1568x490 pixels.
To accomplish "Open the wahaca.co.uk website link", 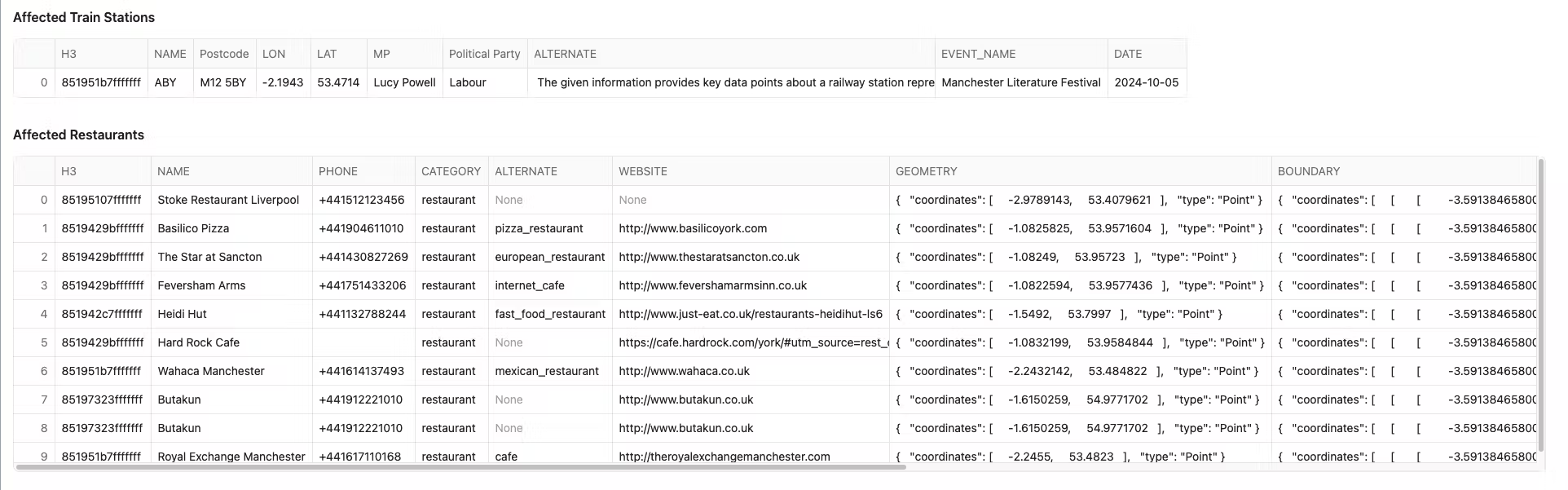I will 684,371.
